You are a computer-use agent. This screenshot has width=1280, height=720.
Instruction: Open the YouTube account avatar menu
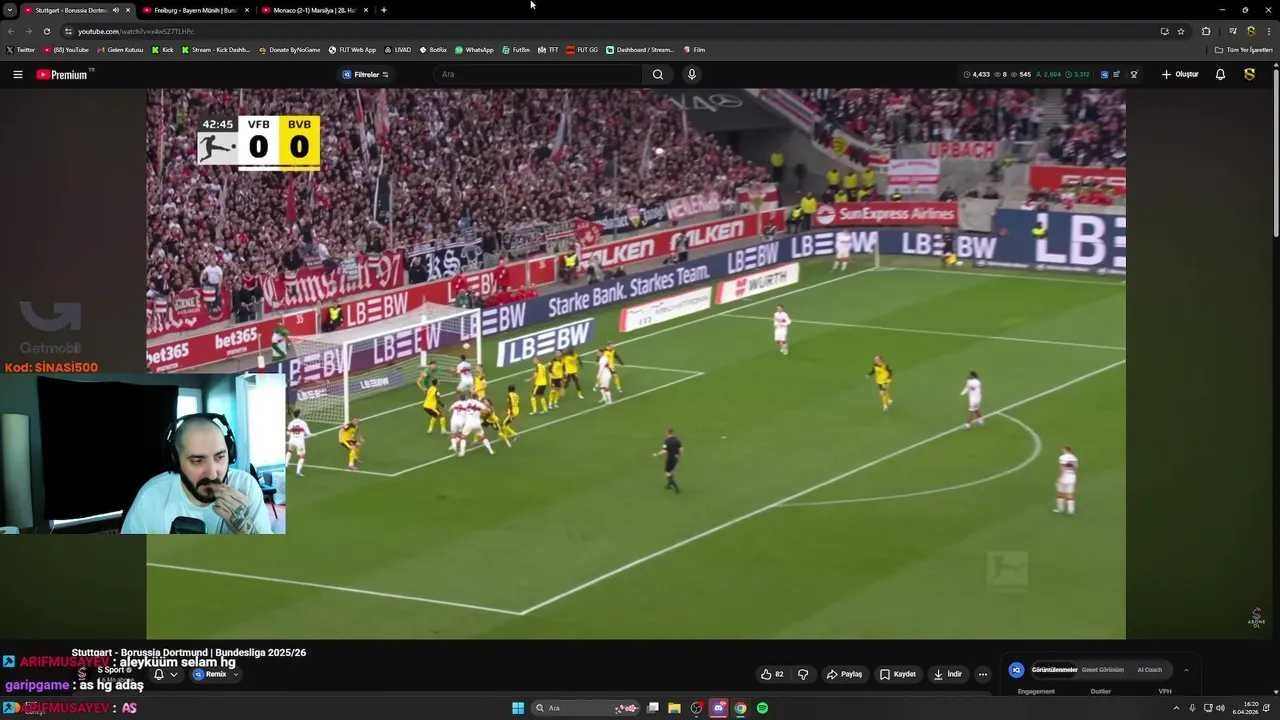point(1249,74)
